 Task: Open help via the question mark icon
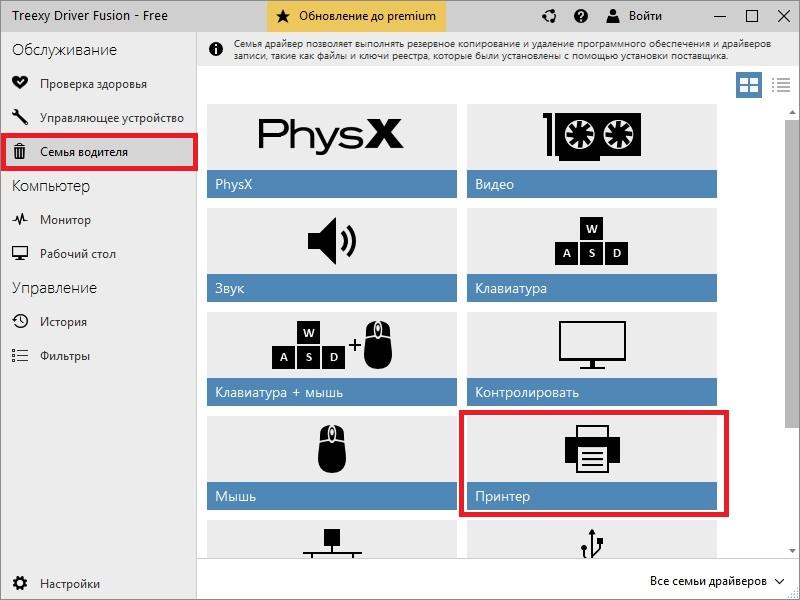(582, 16)
